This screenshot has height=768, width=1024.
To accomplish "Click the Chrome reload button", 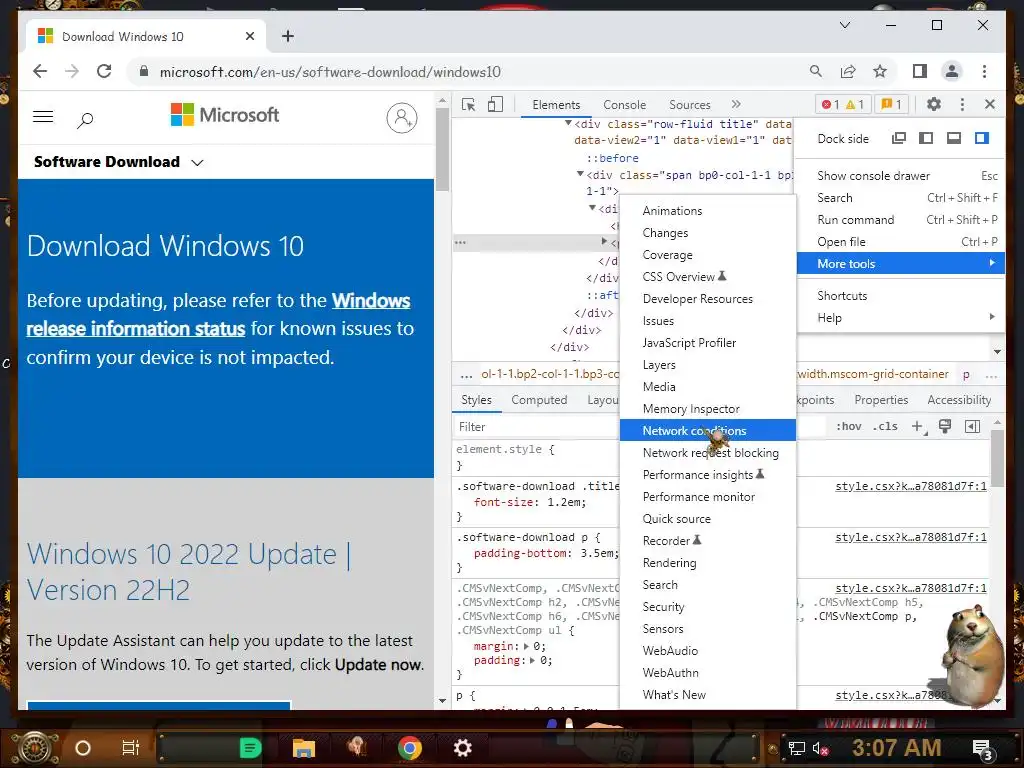I will pos(104,71).
